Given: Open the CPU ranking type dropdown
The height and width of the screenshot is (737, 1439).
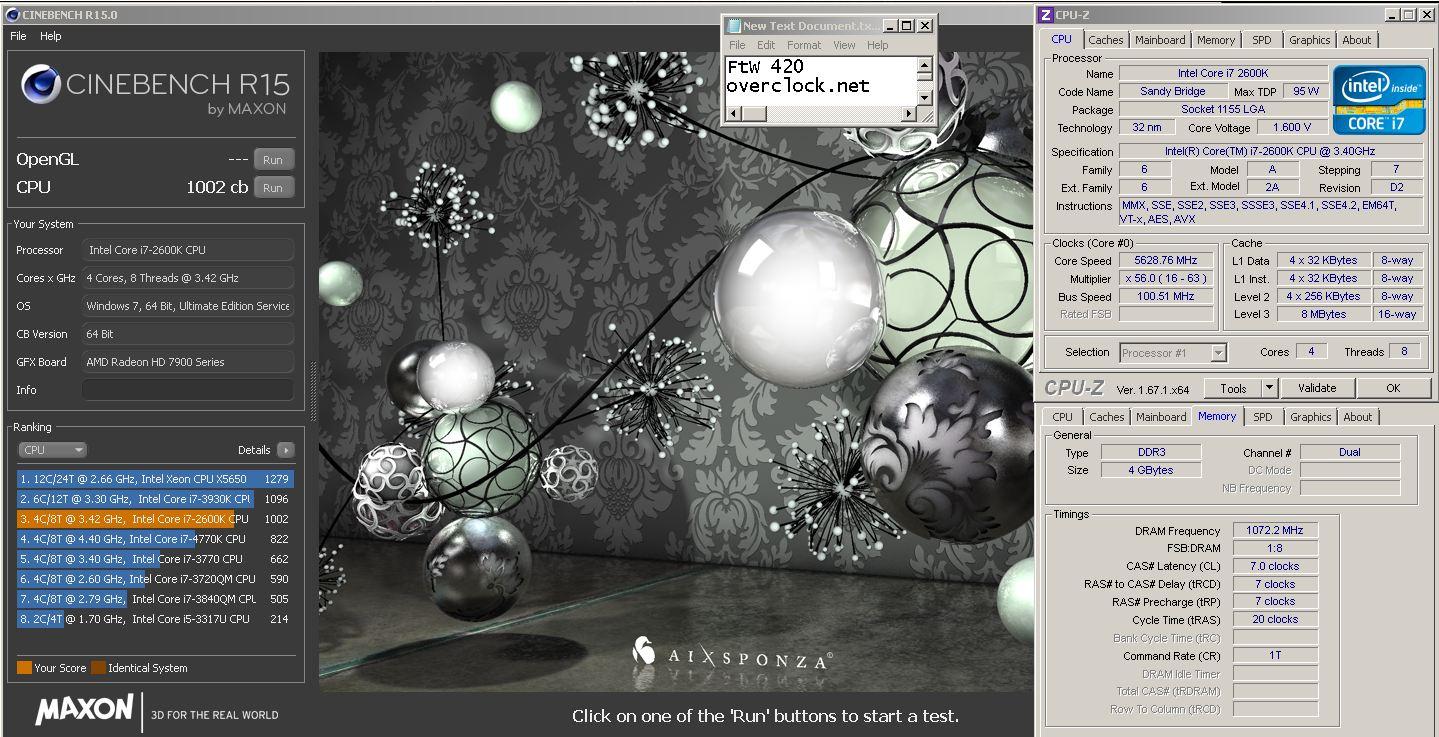Looking at the screenshot, I should pos(52,450).
